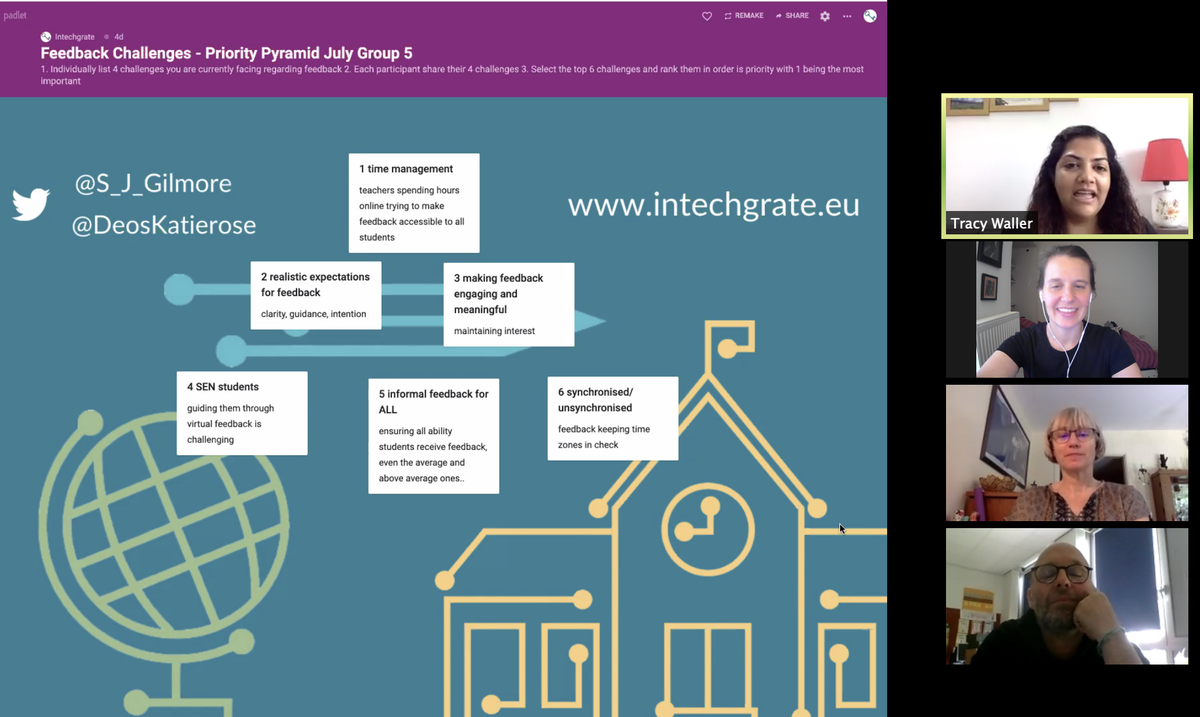Click the '4d' posted-time label
The width and height of the screenshot is (1200, 717).
click(x=118, y=37)
